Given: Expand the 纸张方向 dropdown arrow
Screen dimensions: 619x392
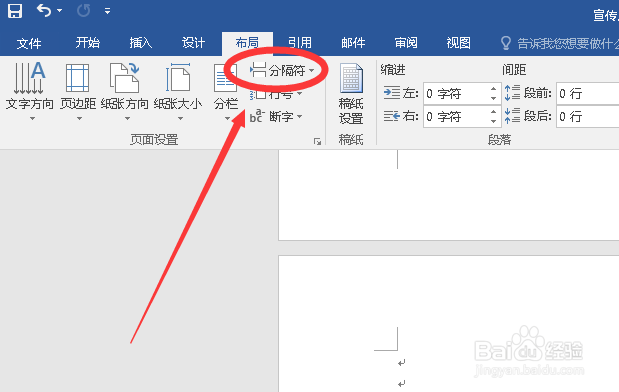Looking at the screenshot, I should tap(127, 118).
